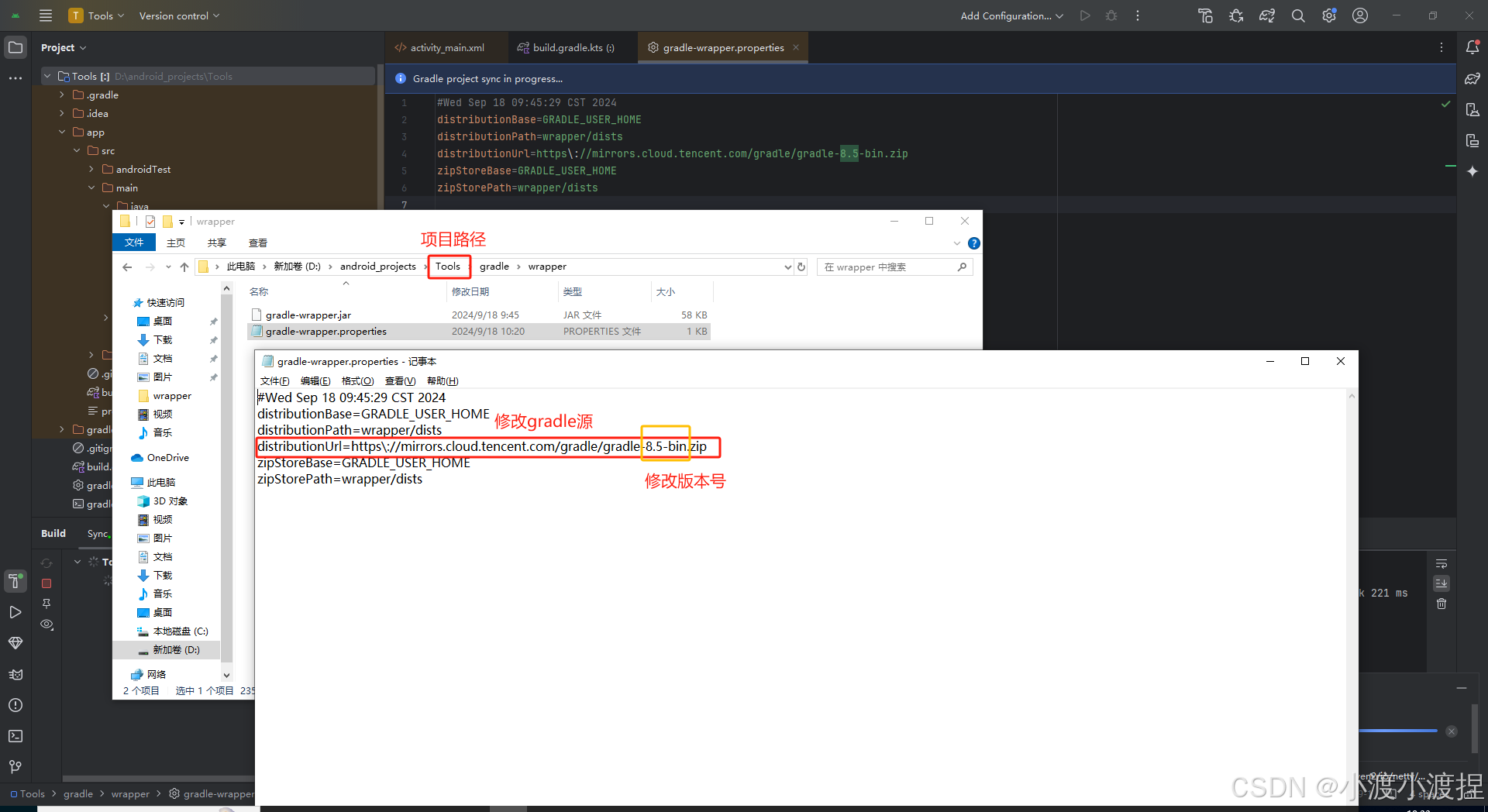Close the gradle-wrapper.properties editor tab
Image resolution: width=1488 pixels, height=812 pixels.
pyautogui.click(x=796, y=47)
